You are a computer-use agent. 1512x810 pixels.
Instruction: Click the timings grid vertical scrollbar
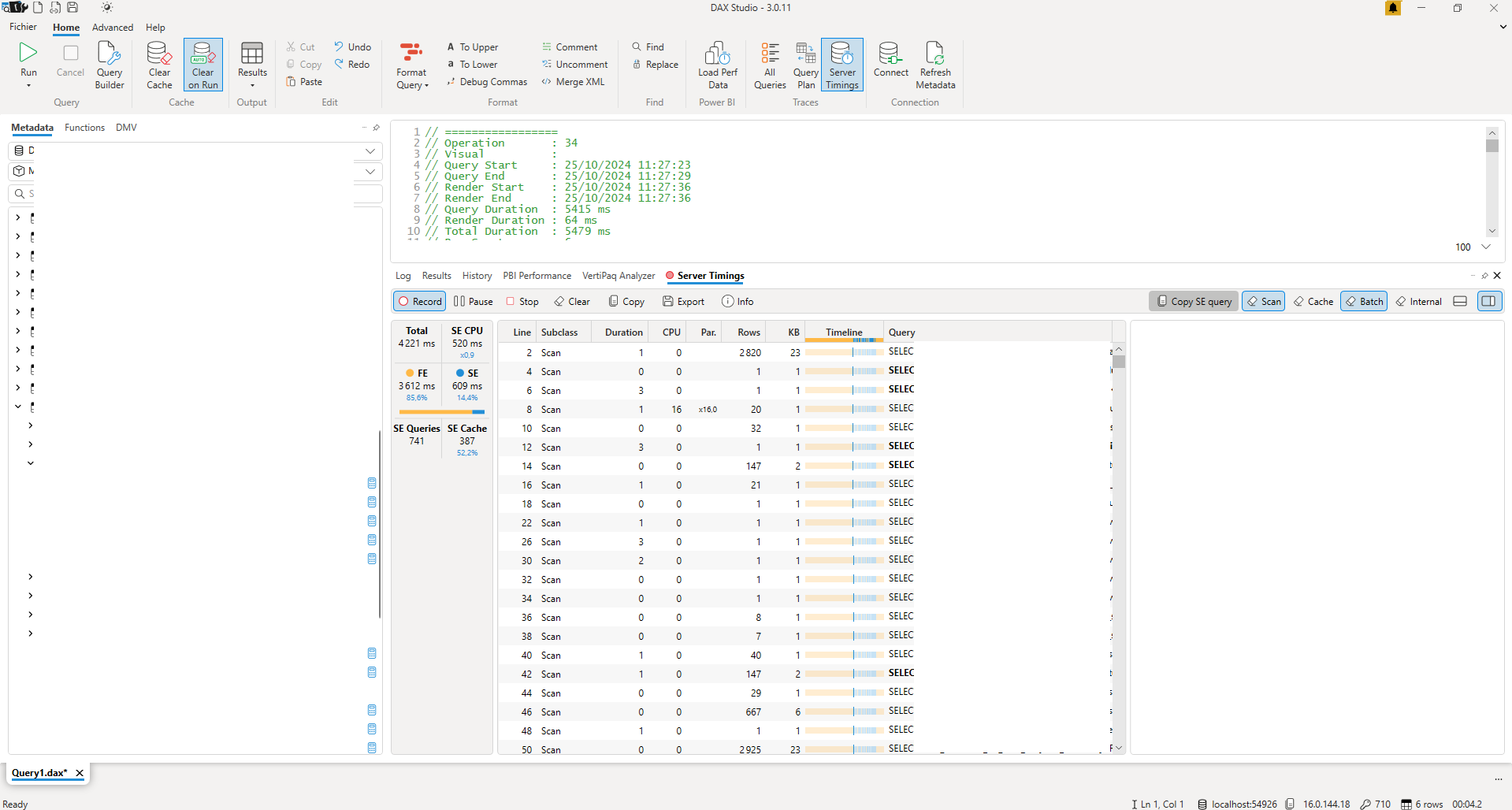point(1119,548)
